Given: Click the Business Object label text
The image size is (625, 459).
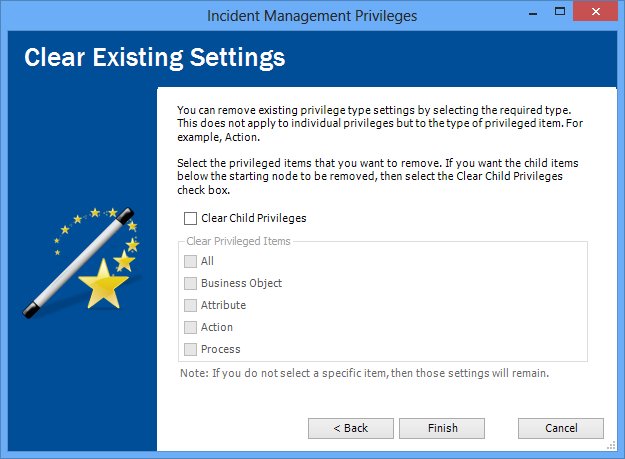Looking at the screenshot, I should (x=241, y=283).
